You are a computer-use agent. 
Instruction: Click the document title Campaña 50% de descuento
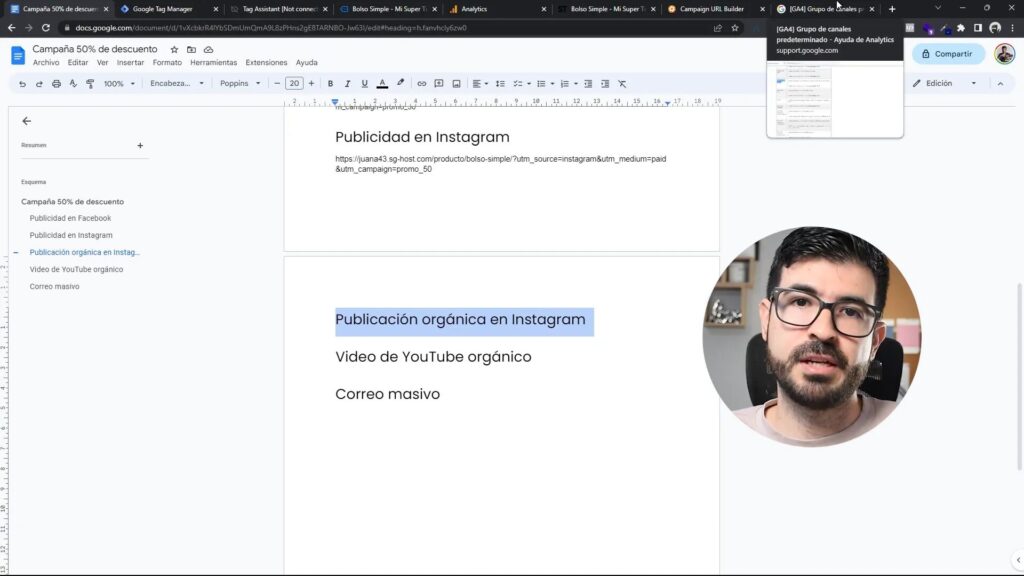point(95,49)
